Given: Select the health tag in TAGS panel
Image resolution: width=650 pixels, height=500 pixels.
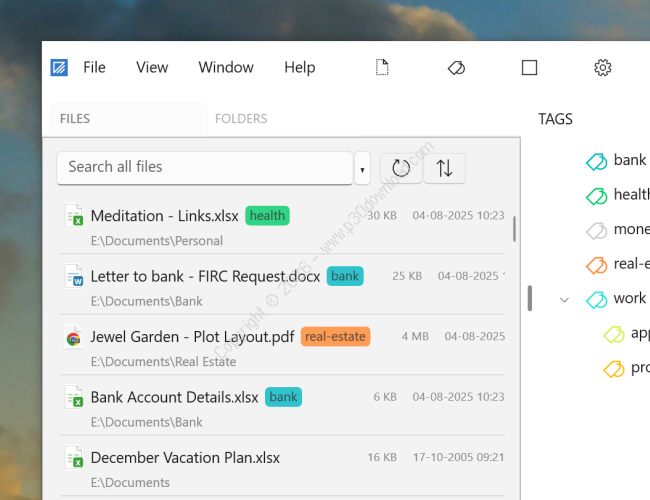Looking at the screenshot, I should pyautogui.click(x=630, y=195).
